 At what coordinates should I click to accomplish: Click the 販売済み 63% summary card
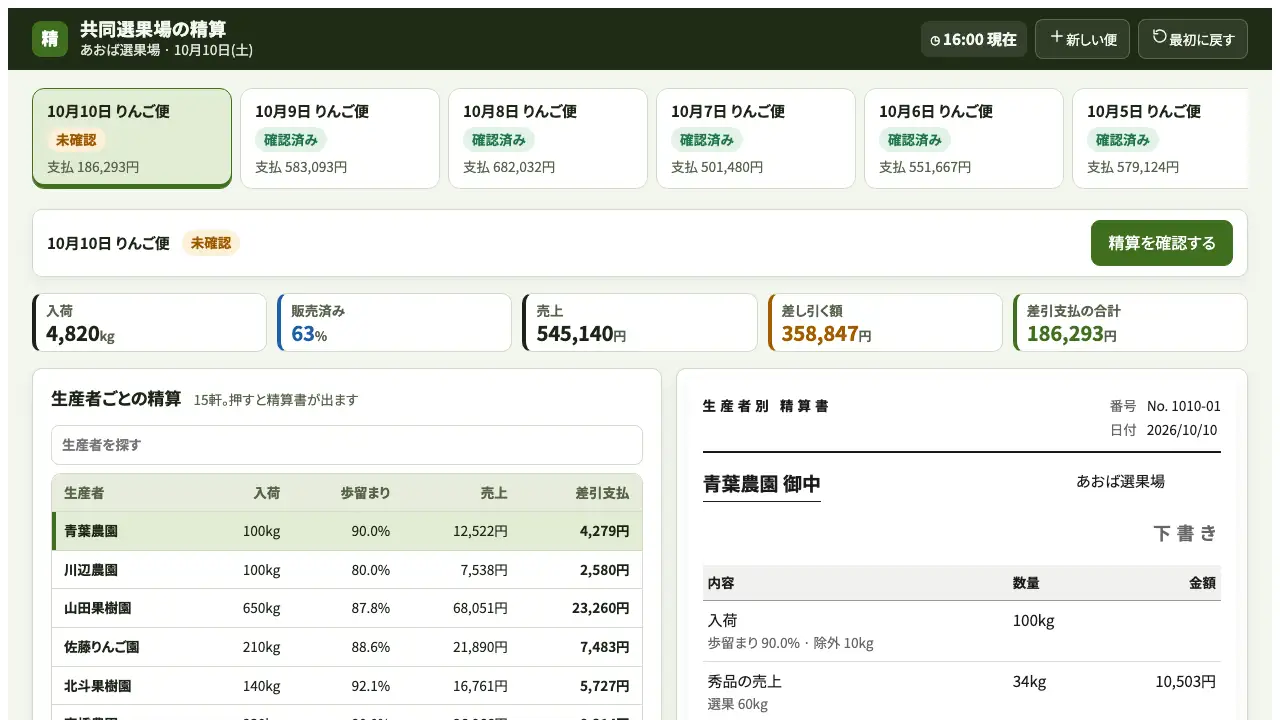394,322
